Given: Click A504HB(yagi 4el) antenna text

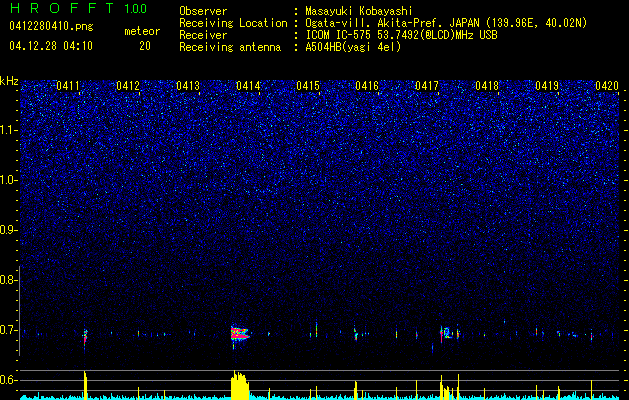Looking at the screenshot, I should [x=353, y=47].
